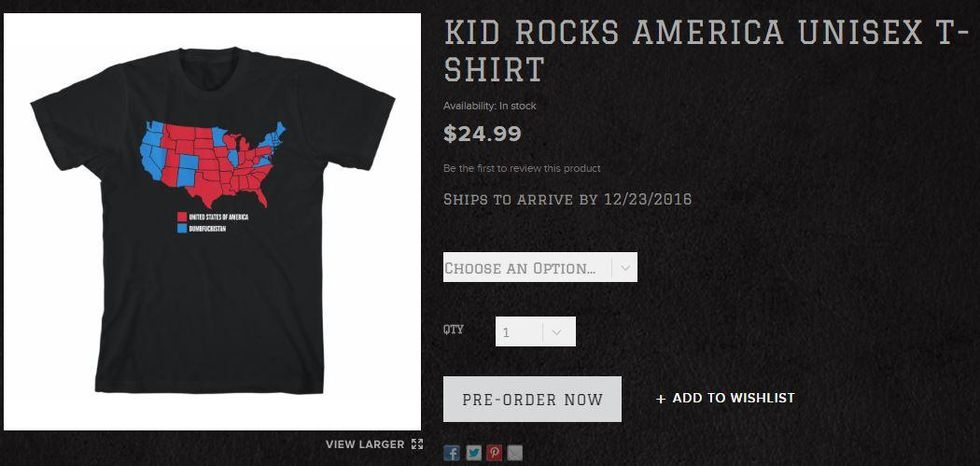
Task: Click the red and blue US map graphic
Action: click(212, 164)
